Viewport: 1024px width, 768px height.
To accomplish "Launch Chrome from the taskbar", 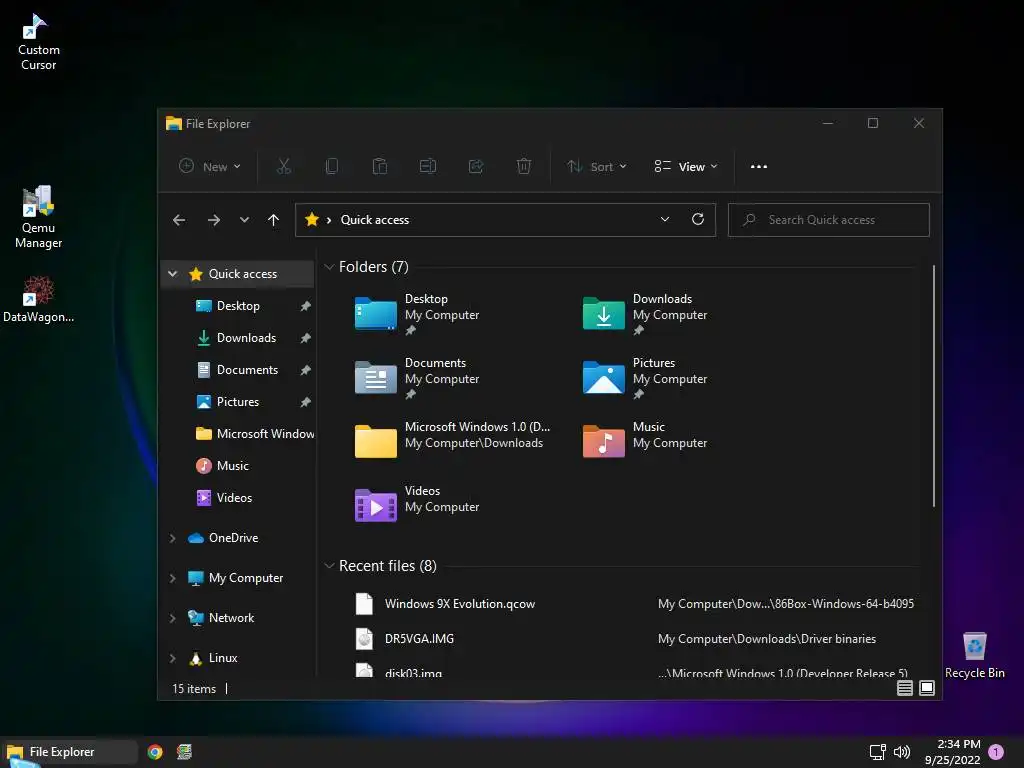I will coord(155,752).
